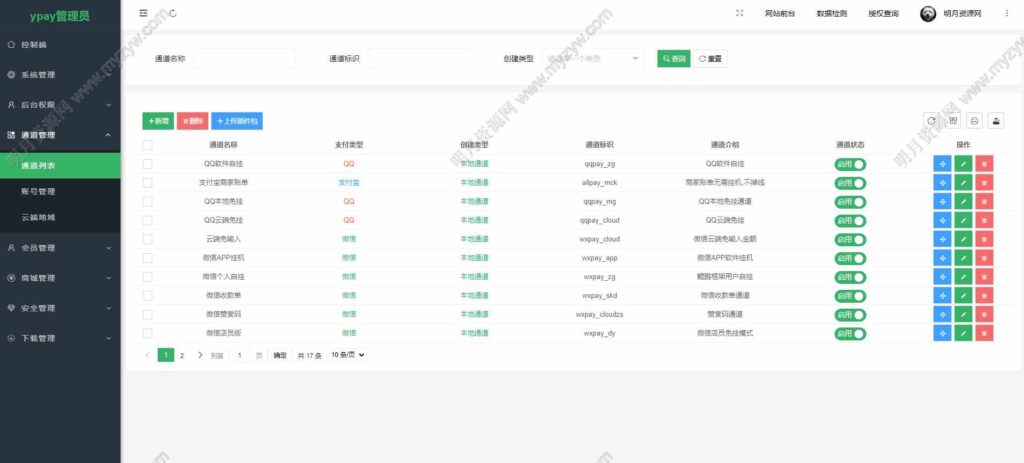The width and height of the screenshot is (1024, 463).
Task: Open 账号管理 in the sidebar
Action: pyautogui.click(x=60, y=191)
